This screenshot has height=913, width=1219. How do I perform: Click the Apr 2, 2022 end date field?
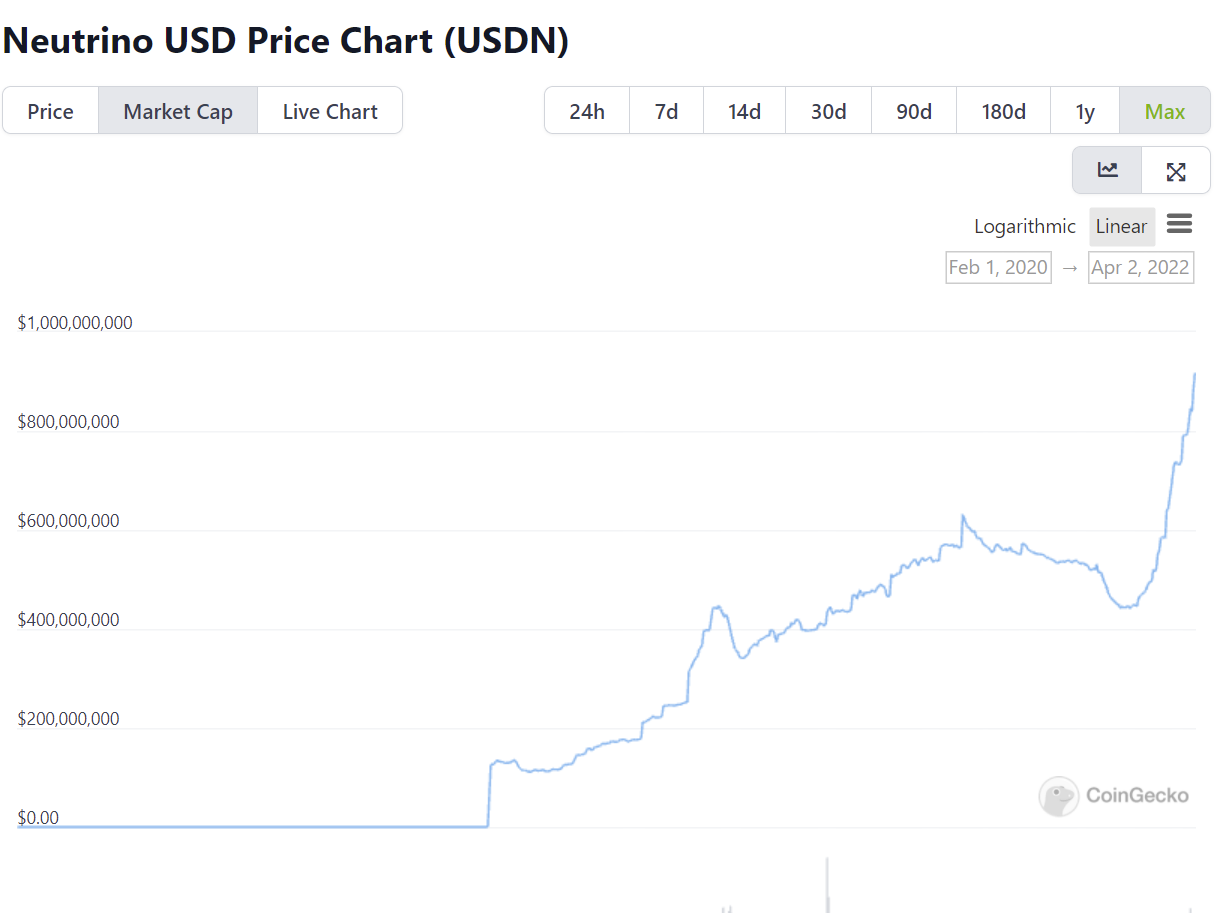1141,267
